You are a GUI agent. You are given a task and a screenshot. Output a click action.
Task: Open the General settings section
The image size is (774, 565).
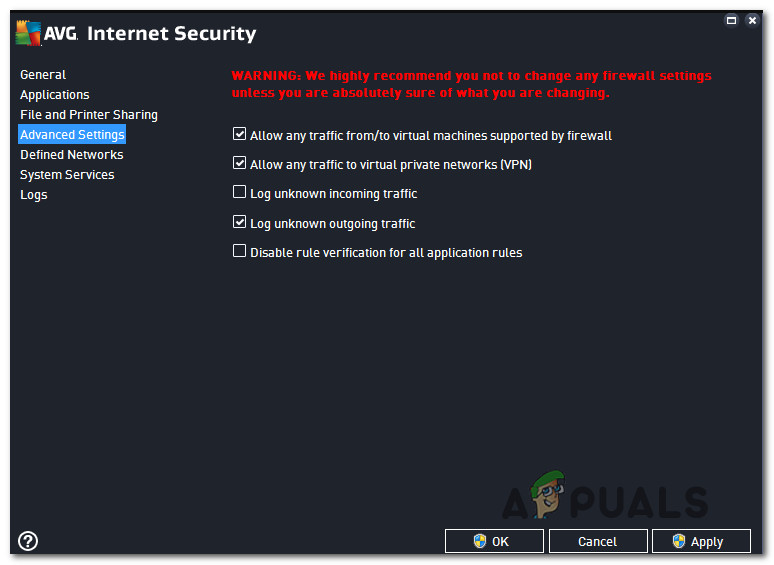tap(43, 75)
